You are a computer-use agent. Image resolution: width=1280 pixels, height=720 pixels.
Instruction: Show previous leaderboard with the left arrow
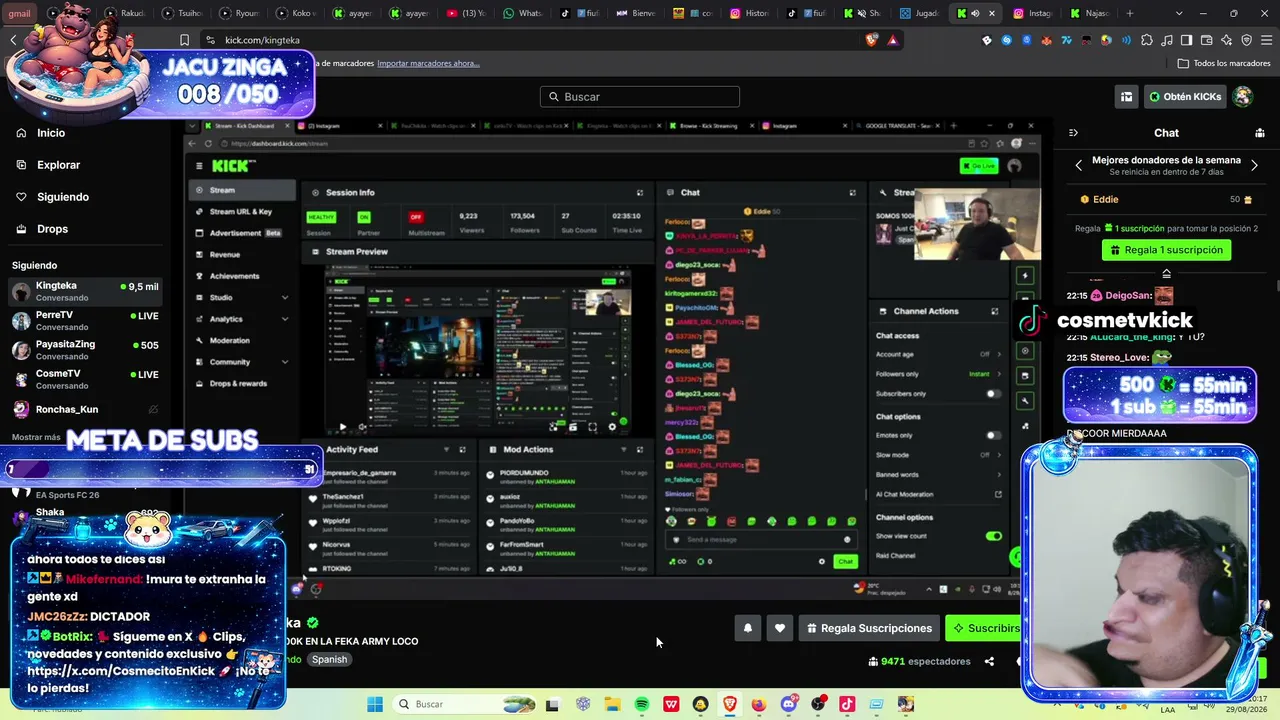coord(1079,166)
